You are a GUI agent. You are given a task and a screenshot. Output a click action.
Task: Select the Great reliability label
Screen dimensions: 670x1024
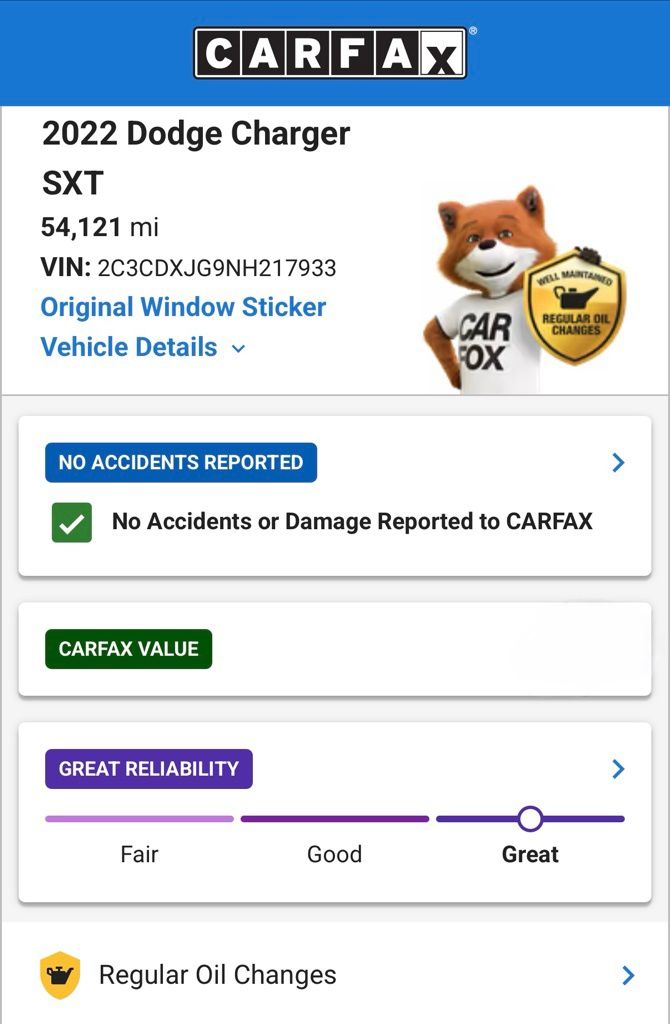pos(530,854)
